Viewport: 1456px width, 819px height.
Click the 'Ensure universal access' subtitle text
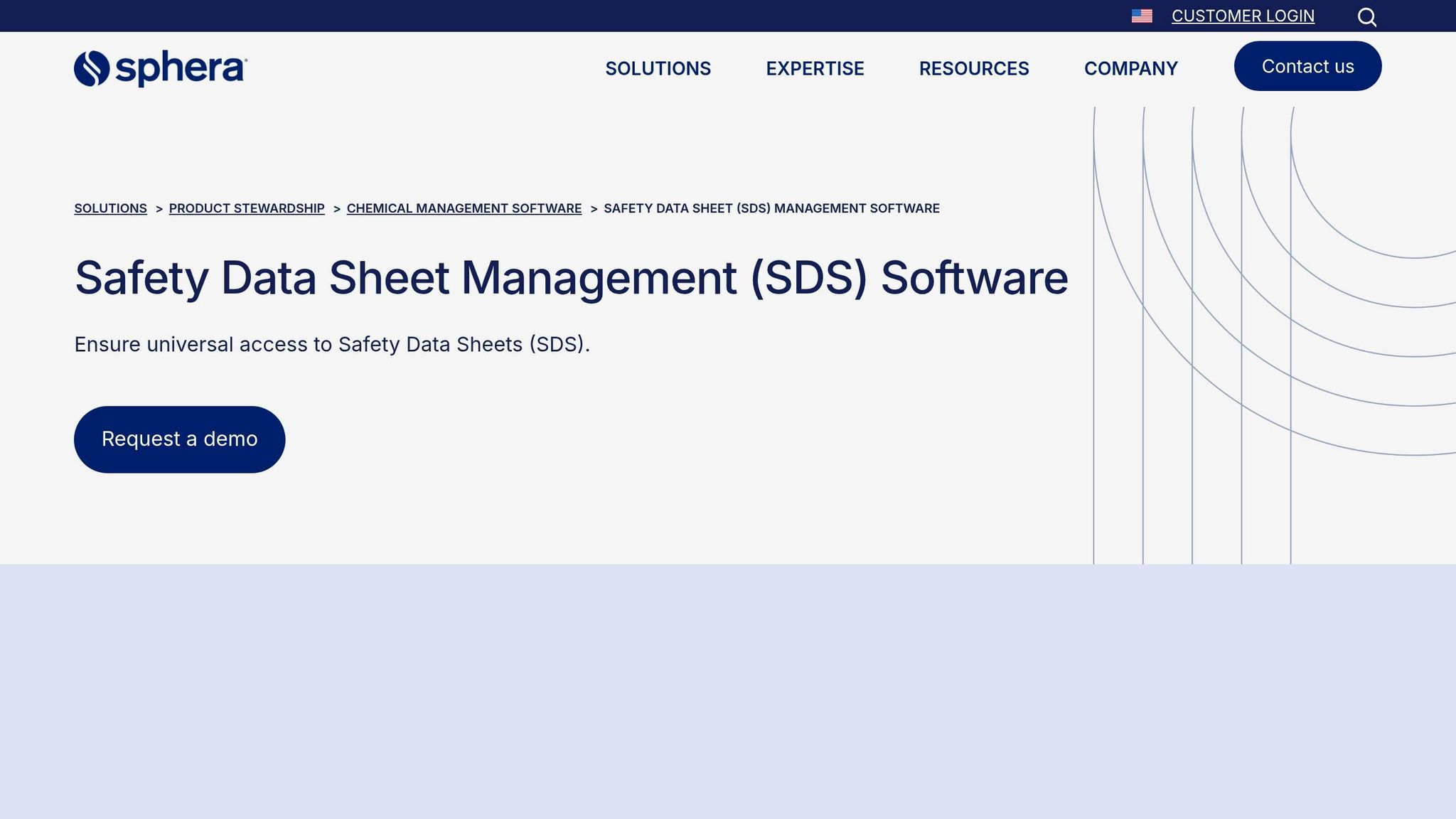pyautogui.click(x=332, y=344)
